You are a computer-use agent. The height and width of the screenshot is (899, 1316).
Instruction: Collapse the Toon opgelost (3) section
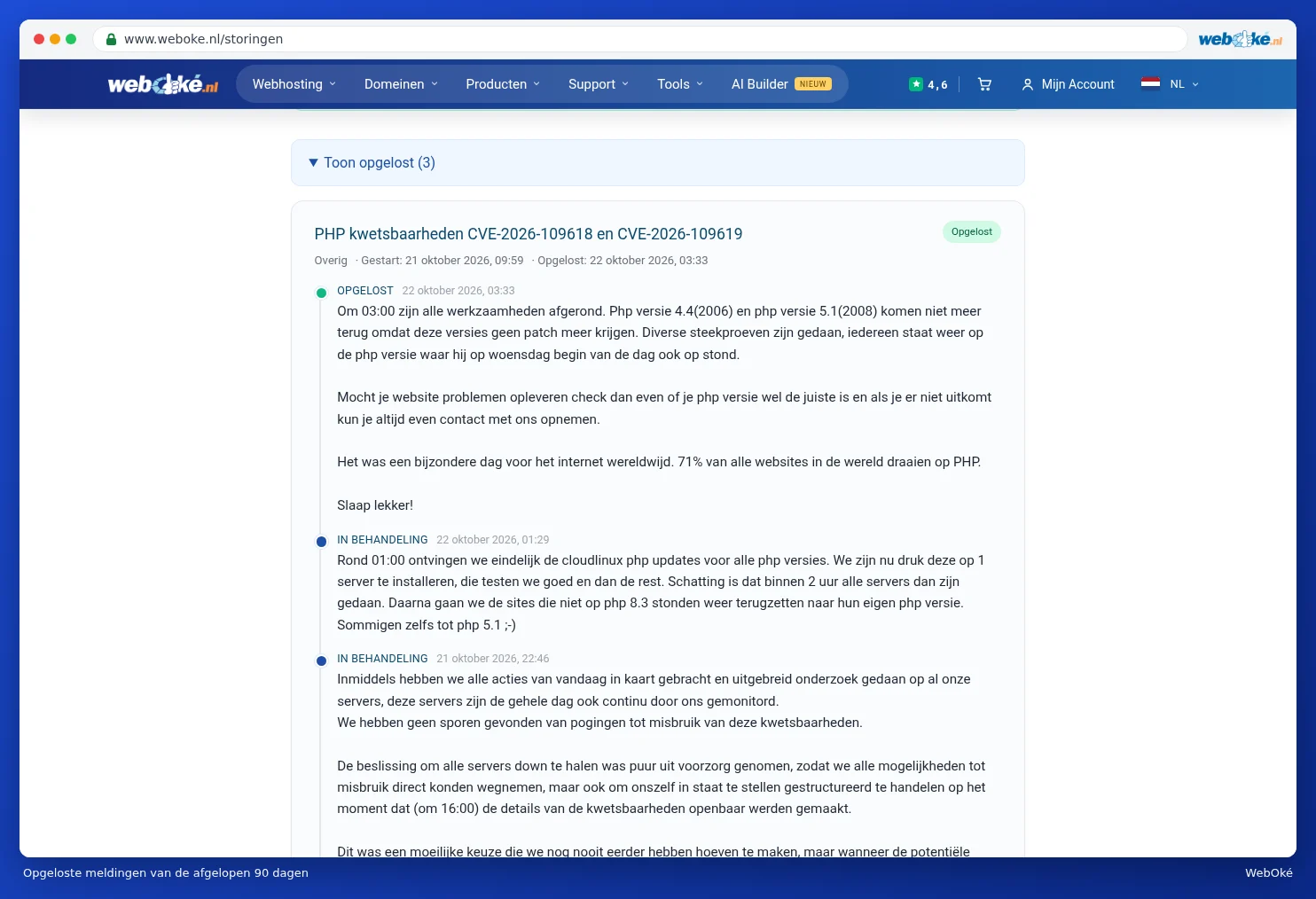658,162
